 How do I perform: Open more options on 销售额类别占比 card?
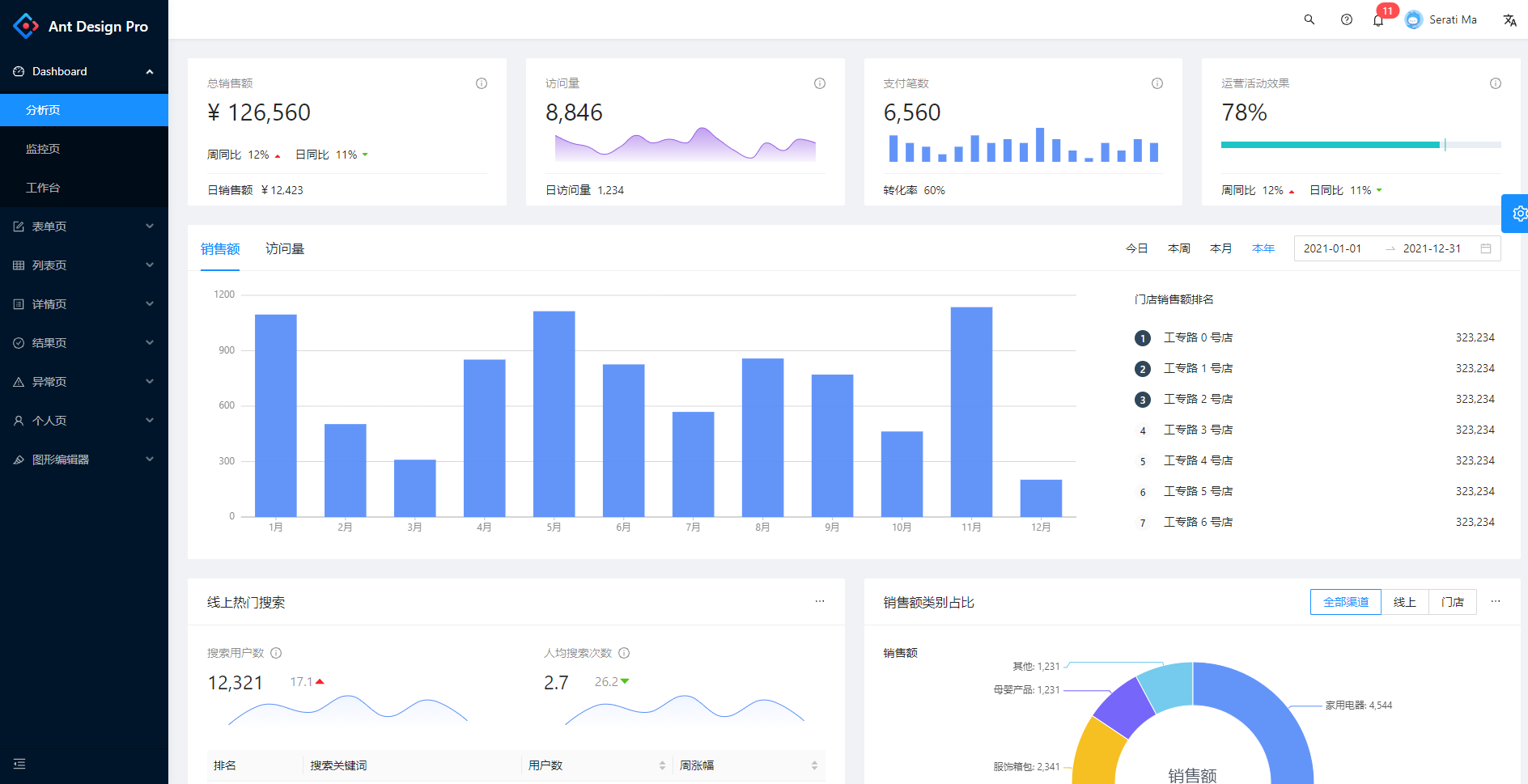point(1496,601)
